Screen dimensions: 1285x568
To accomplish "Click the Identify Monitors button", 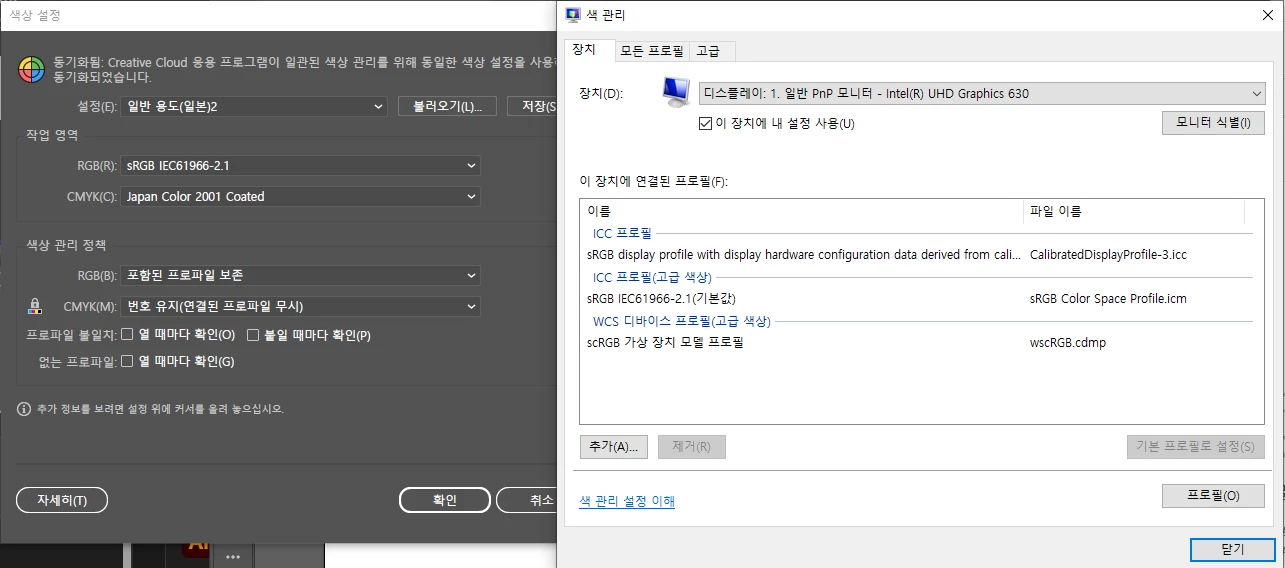I will (x=1213, y=123).
